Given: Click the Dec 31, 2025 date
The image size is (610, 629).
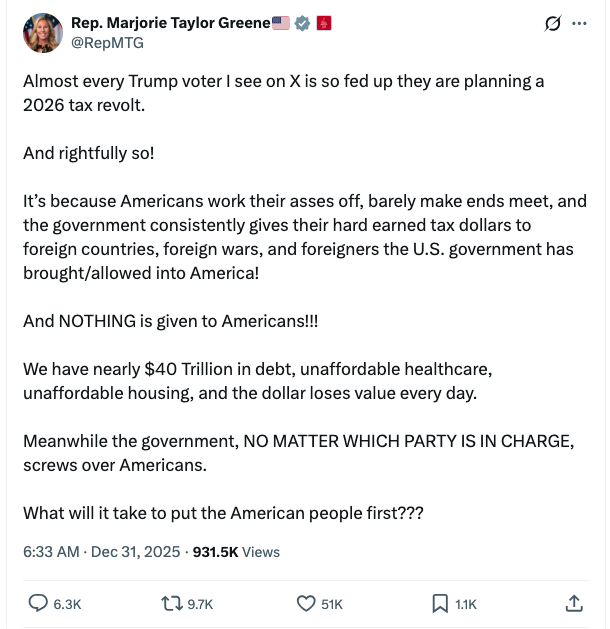Looking at the screenshot, I should 137,551.
